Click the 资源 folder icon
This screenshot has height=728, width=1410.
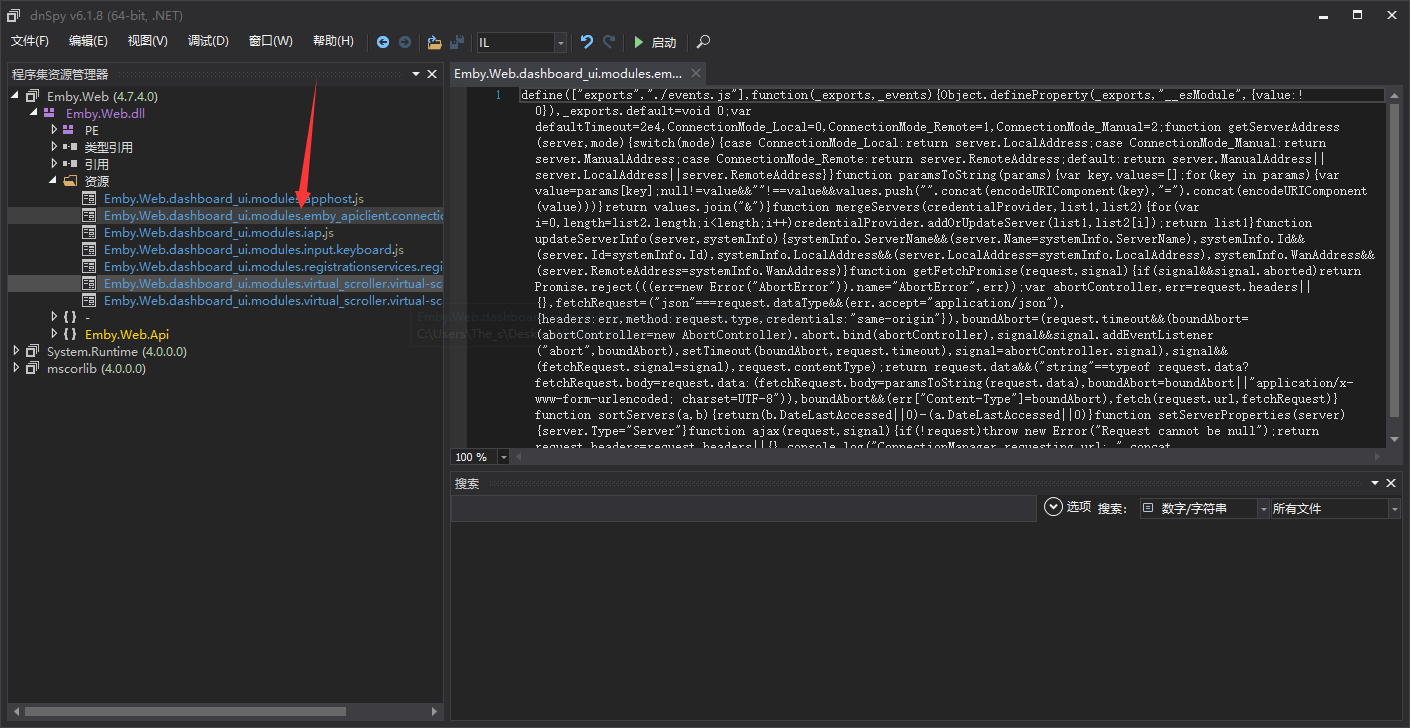69,181
